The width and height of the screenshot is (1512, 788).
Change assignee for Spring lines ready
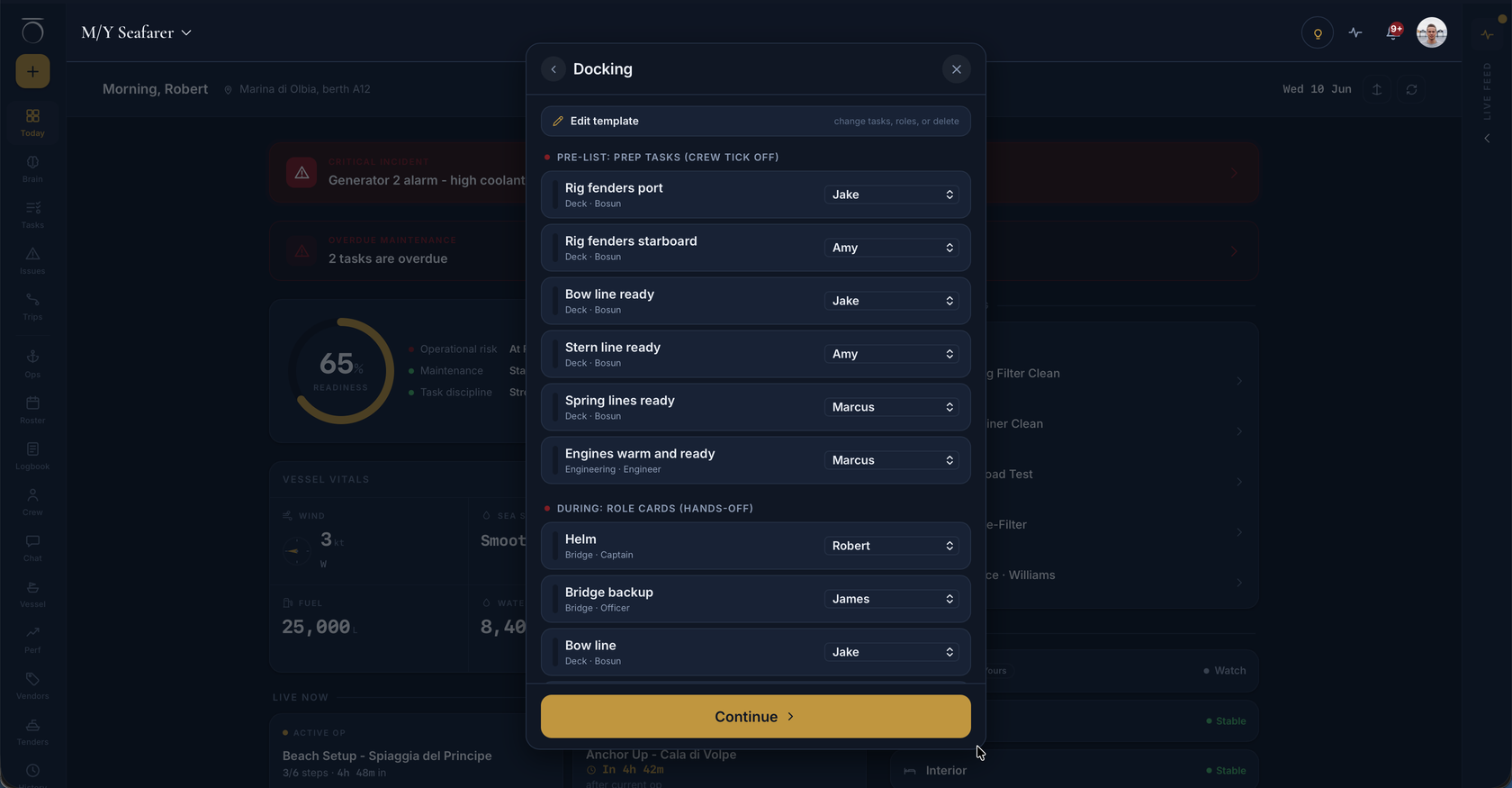[x=891, y=407]
